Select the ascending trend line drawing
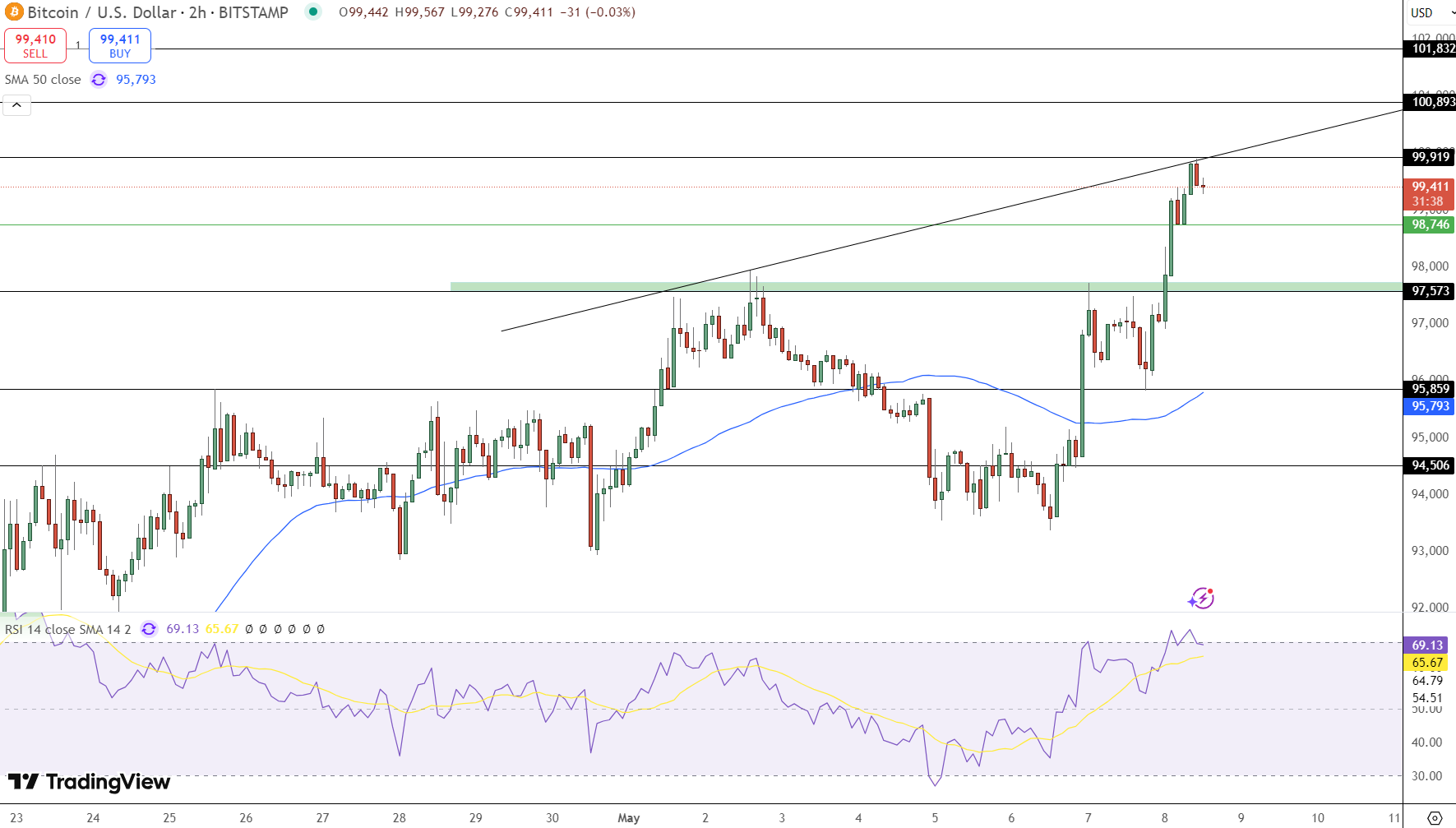The width and height of the screenshot is (1456, 828). [x=951, y=220]
